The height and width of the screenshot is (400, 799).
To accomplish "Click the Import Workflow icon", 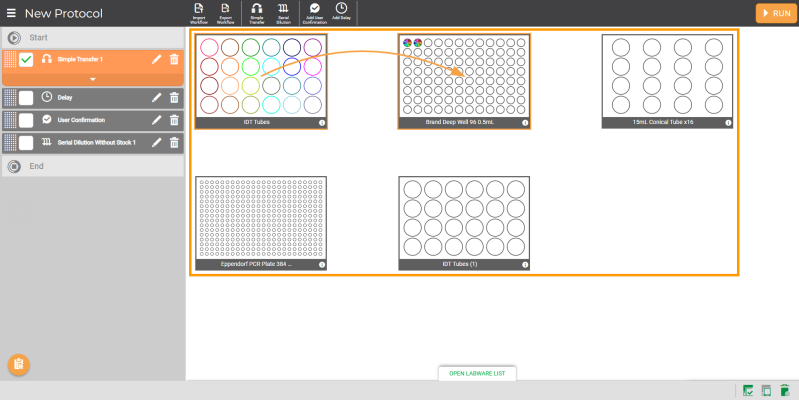I will (198, 11).
